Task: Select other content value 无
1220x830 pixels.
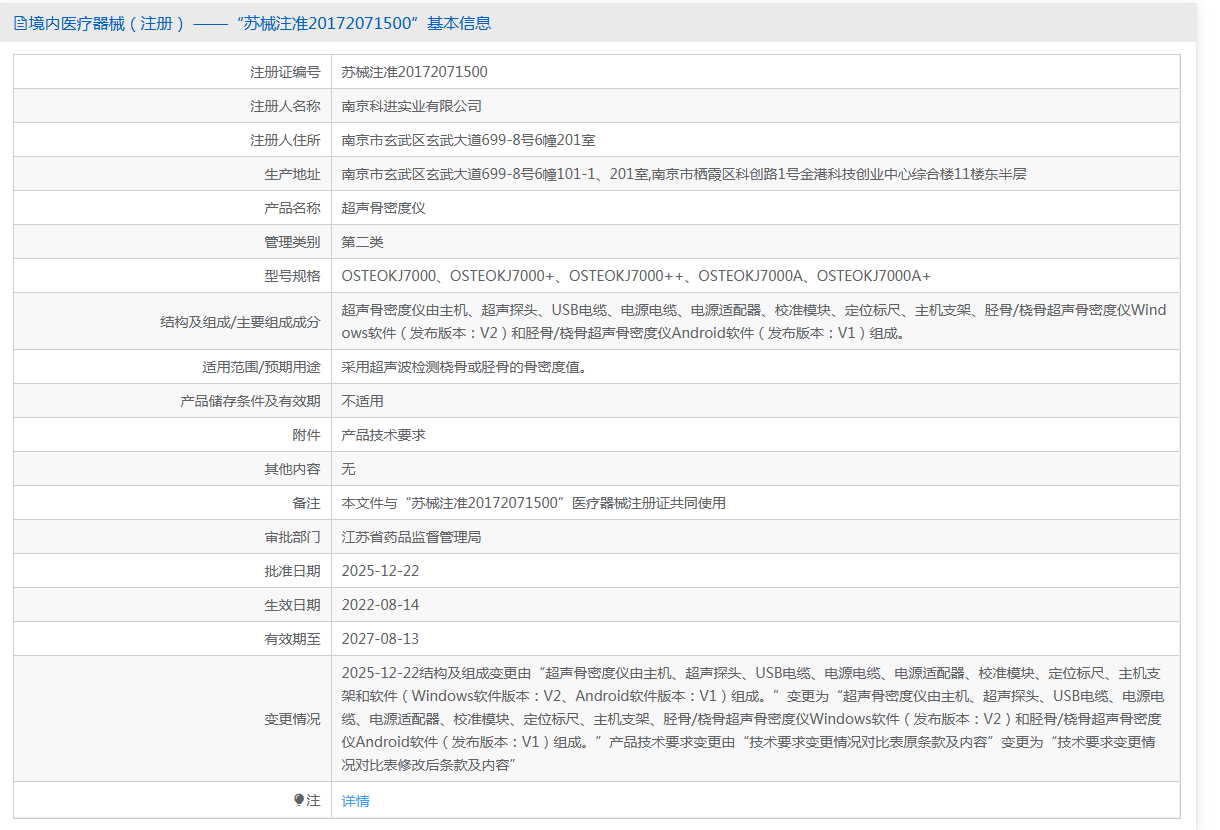Action: pyautogui.click(x=348, y=469)
